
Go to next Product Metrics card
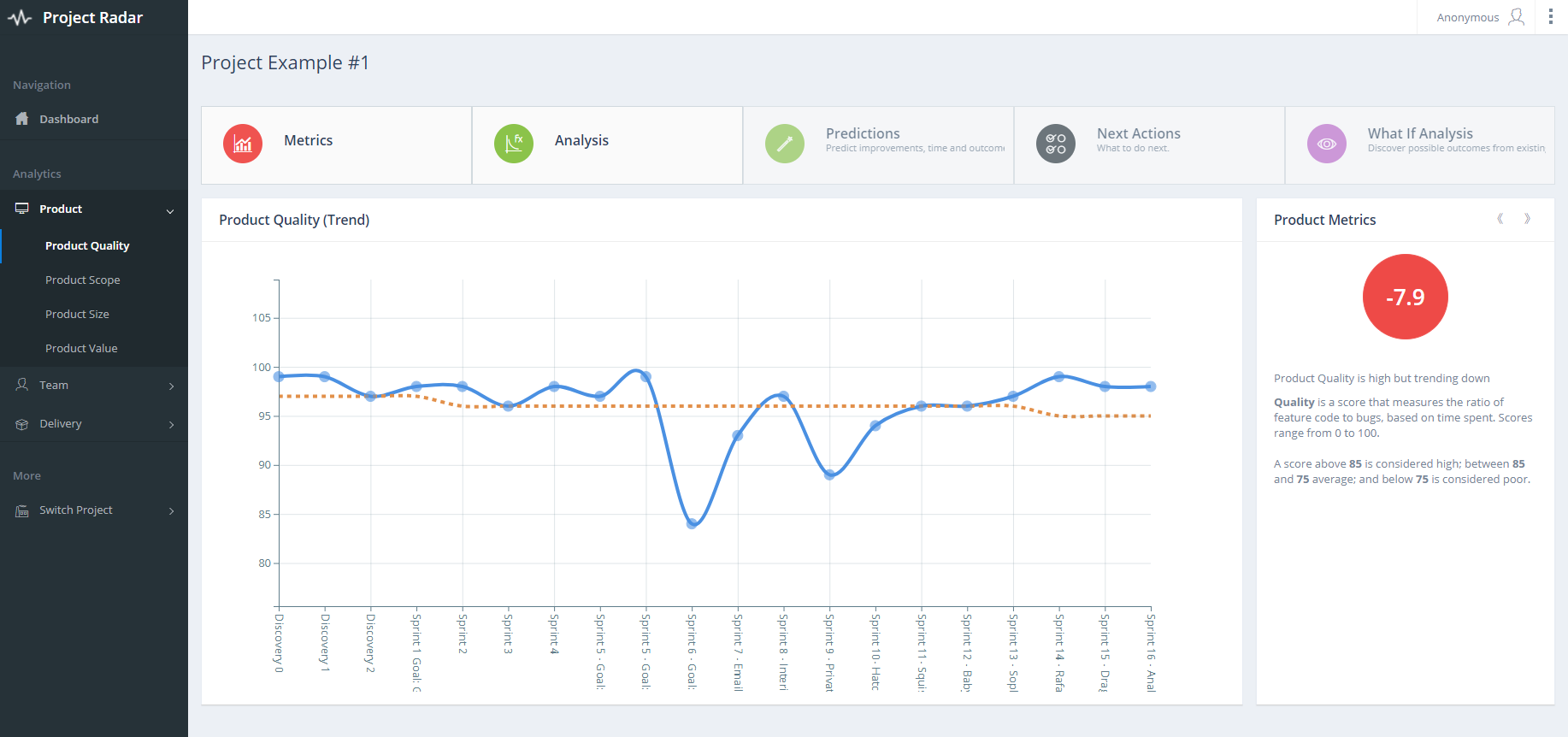[1527, 219]
